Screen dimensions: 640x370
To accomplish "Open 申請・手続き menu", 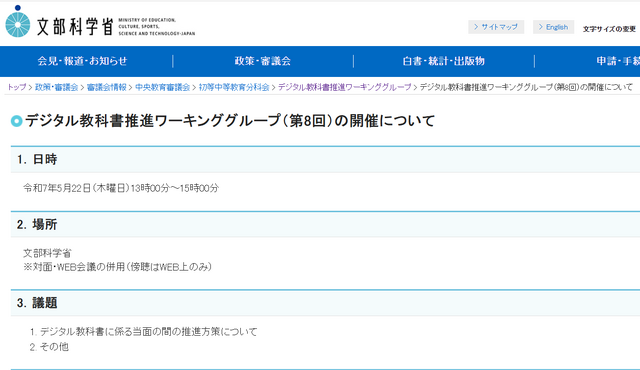I will point(618,61).
